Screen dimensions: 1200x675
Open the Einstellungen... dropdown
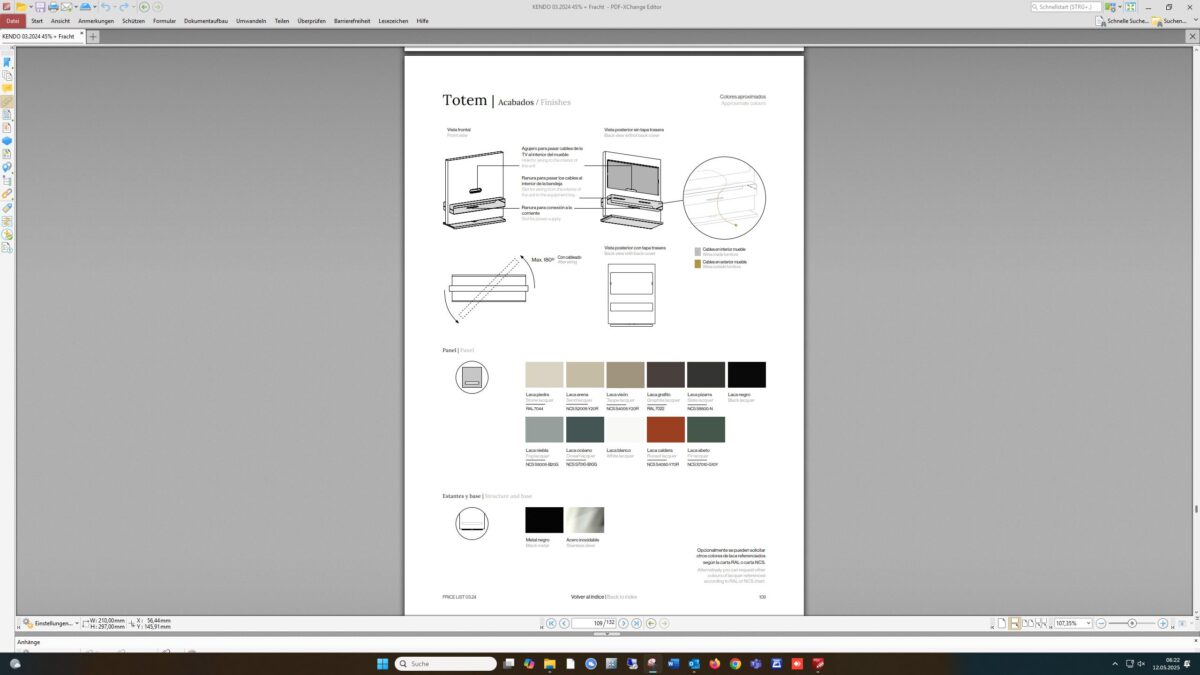tap(51, 623)
